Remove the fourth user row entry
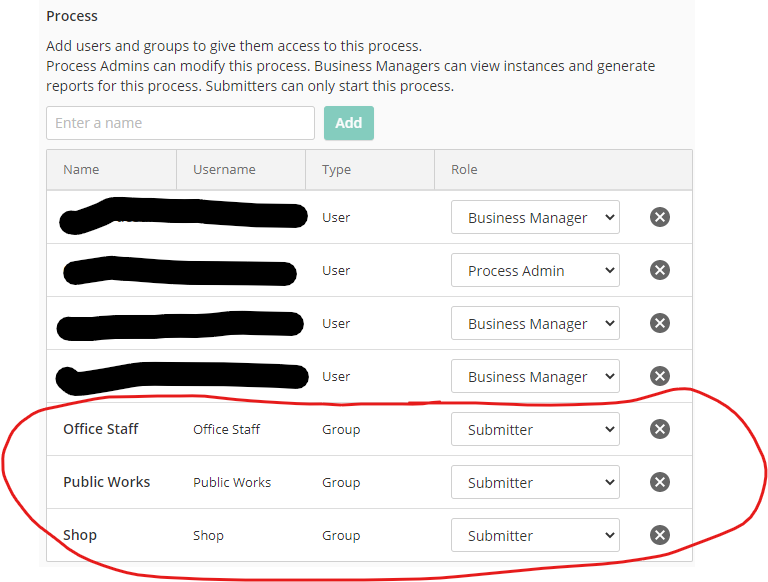The image size is (768, 582). point(659,376)
